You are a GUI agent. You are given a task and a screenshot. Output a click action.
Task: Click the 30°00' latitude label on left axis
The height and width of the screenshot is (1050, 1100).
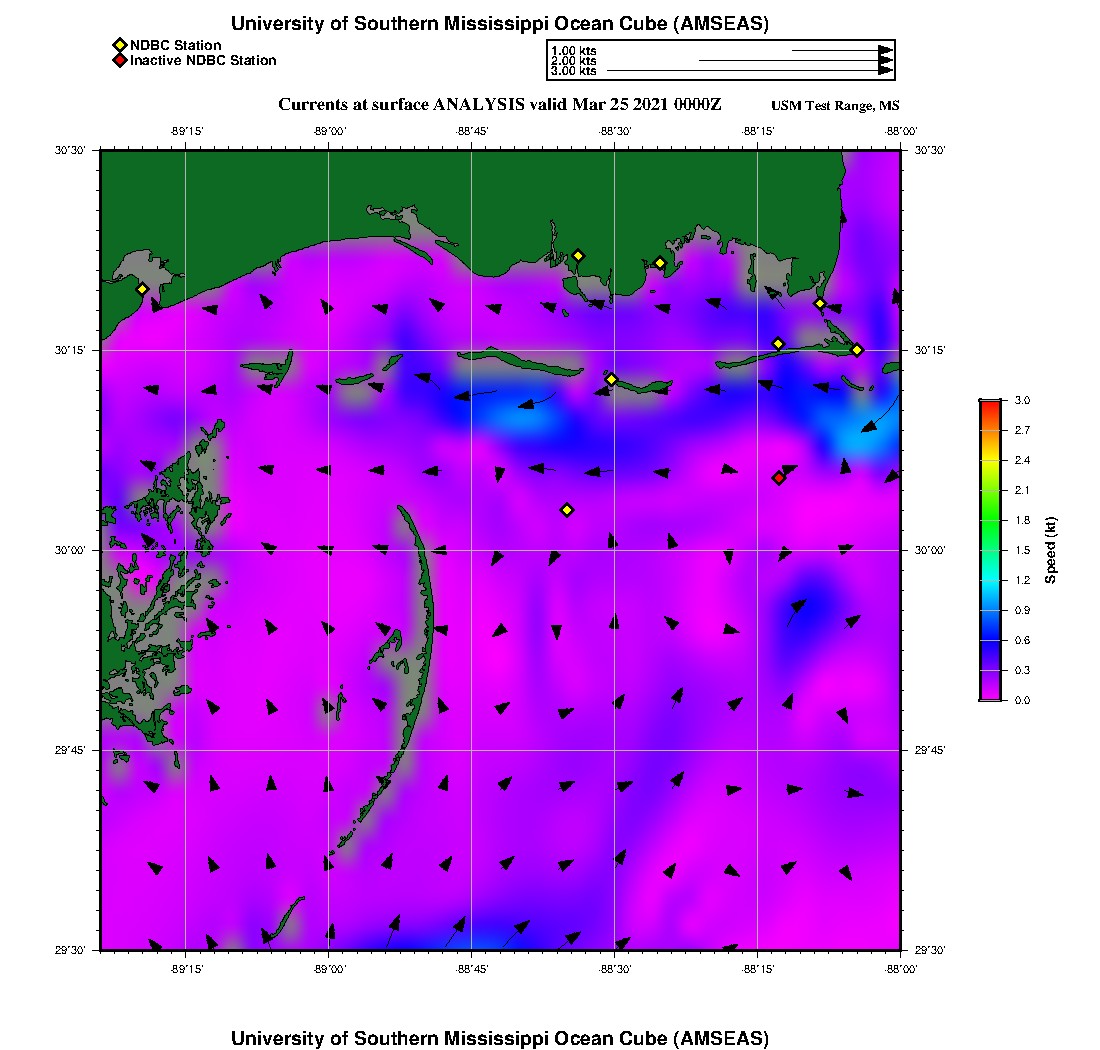(70, 550)
